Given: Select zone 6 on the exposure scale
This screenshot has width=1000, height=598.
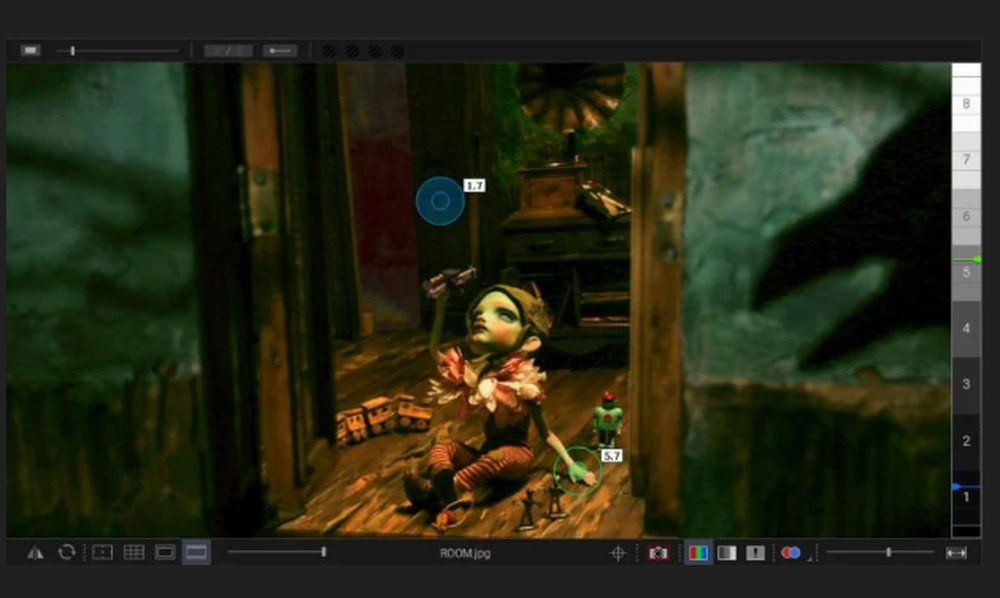Looking at the screenshot, I should click(966, 216).
